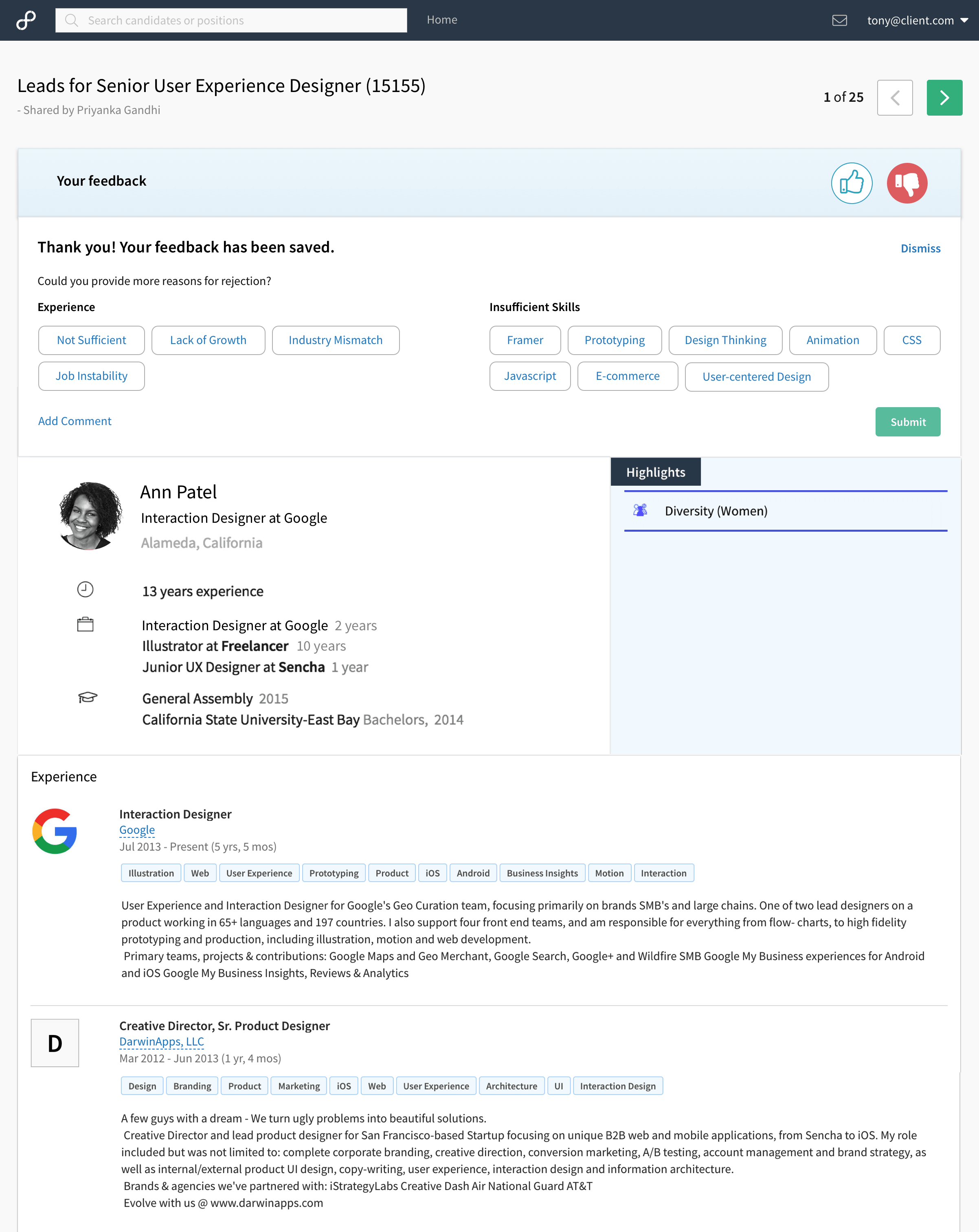
Task: Click the Ann Patel name heading
Action: click(178, 492)
